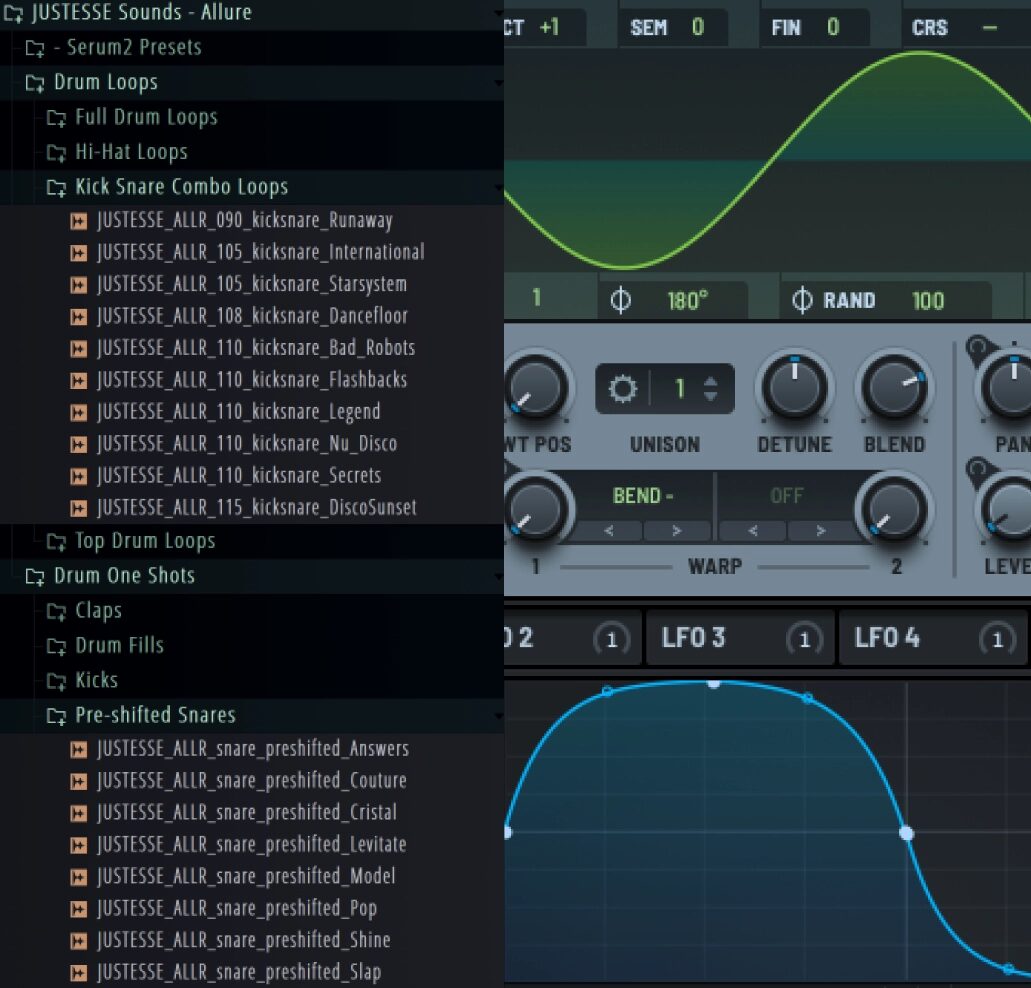
Task: Open the OFF warp 2 mode menu
Action: pos(786,495)
